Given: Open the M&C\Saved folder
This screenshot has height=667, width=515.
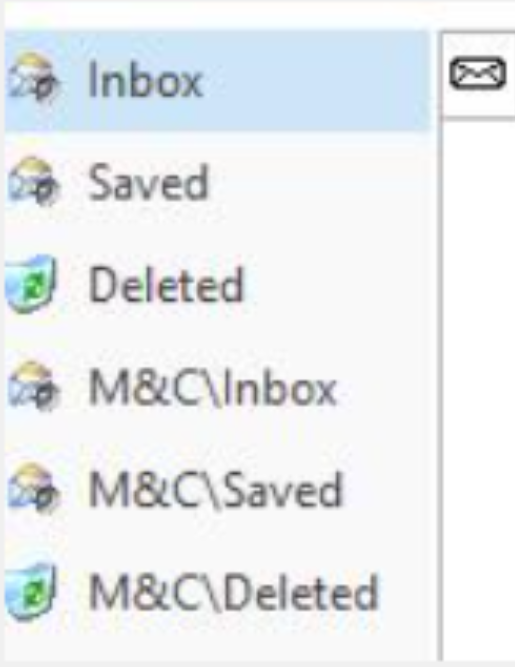Looking at the screenshot, I should tap(215, 490).
